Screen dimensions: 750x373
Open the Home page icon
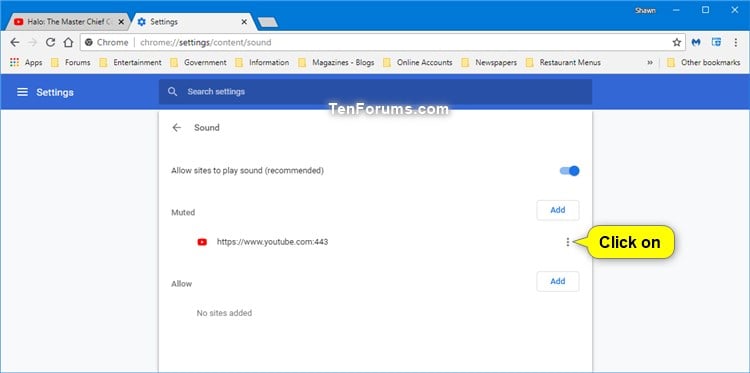pos(68,43)
